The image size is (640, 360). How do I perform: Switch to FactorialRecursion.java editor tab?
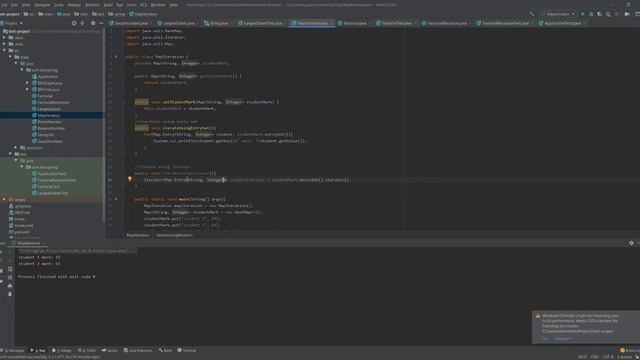447,23
